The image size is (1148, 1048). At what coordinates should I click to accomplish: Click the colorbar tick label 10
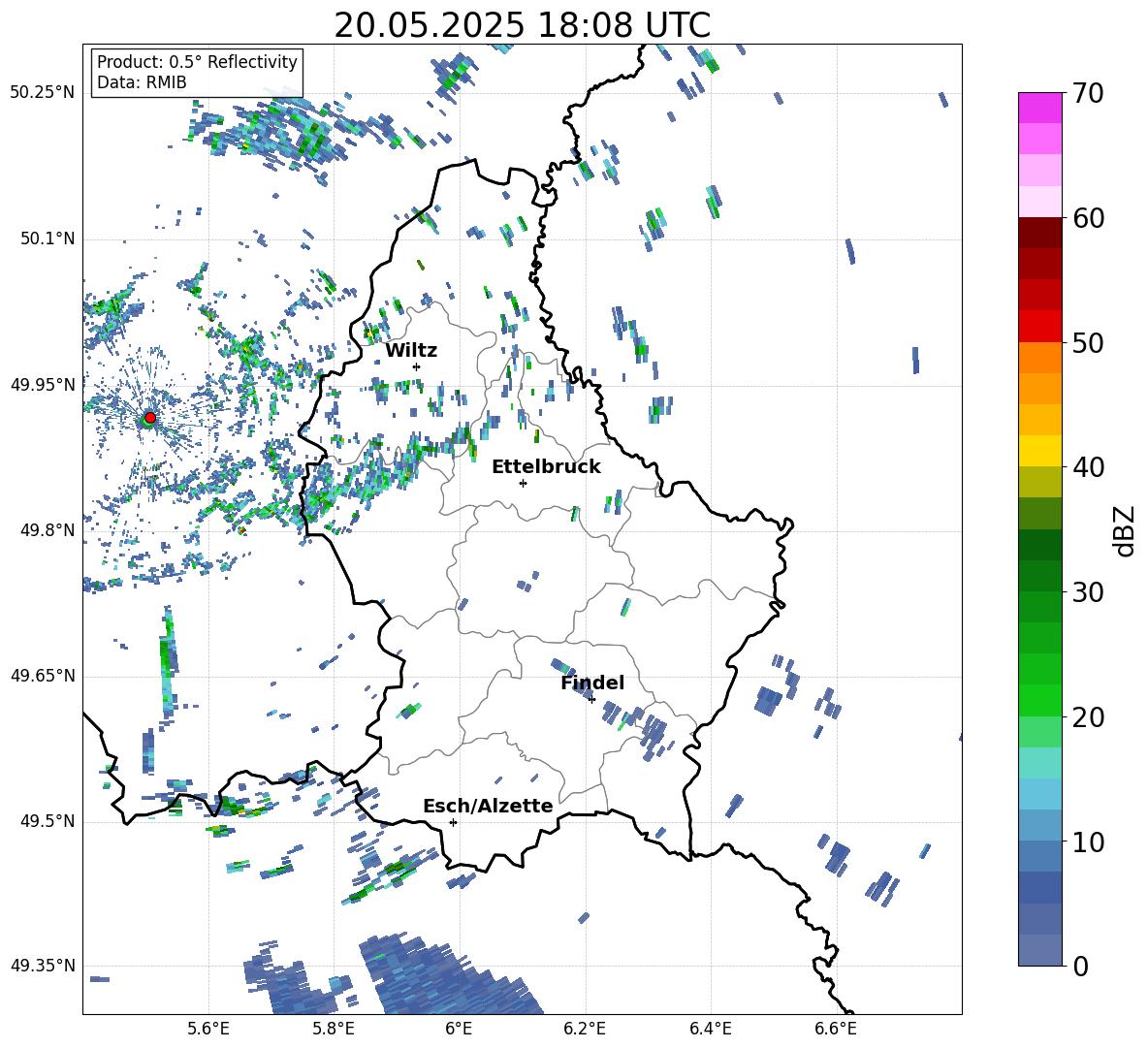point(1088,842)
